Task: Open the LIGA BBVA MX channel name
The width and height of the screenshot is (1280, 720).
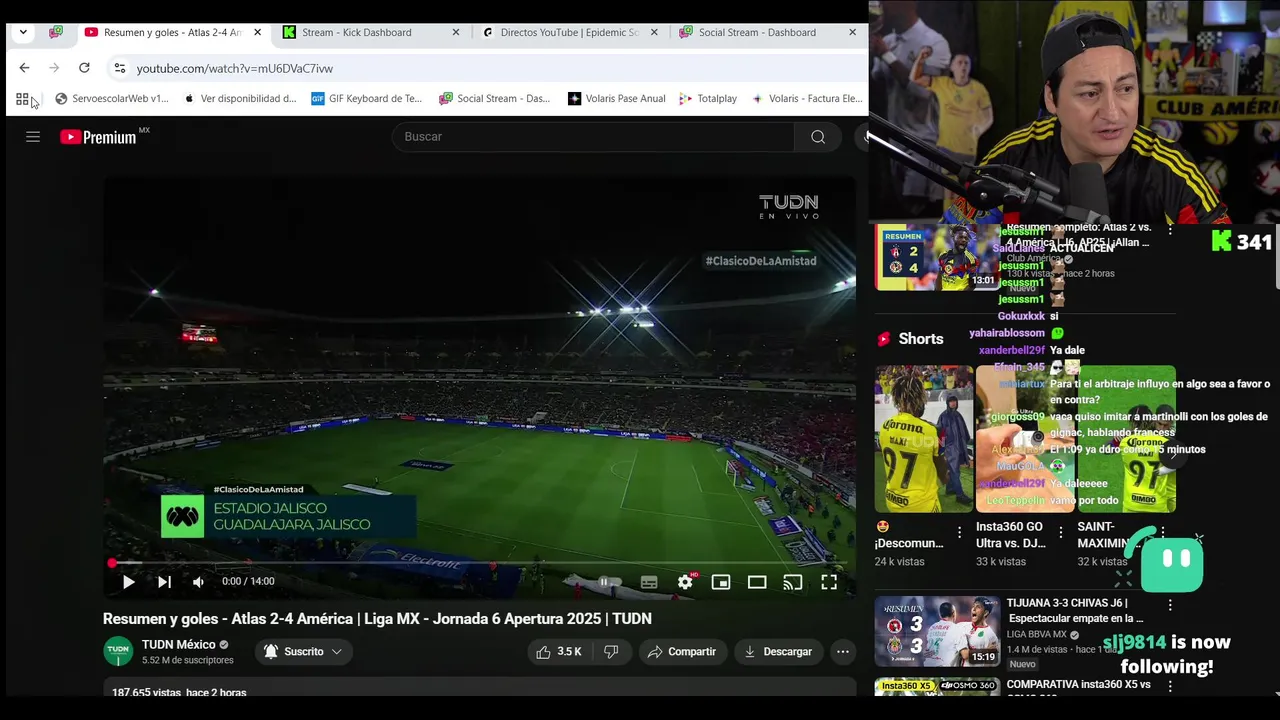Action: pos(1038,635)
